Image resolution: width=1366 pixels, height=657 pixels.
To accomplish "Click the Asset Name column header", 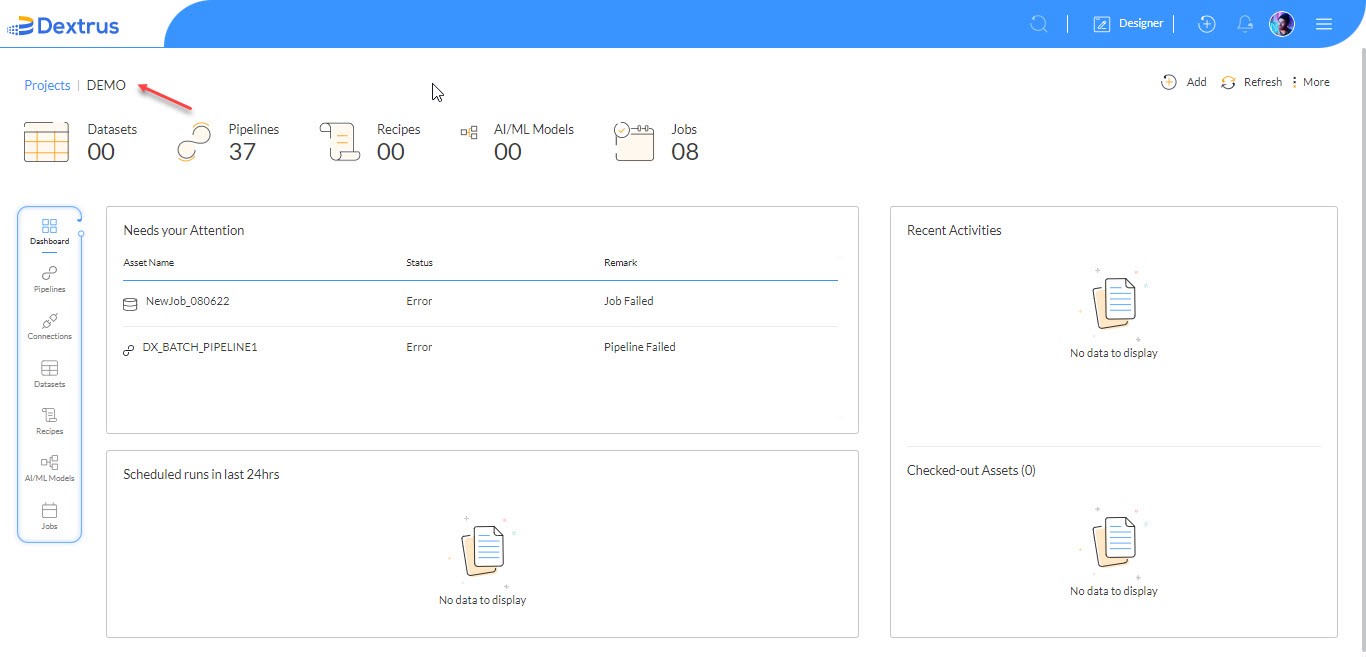I will tap(148, 263).
